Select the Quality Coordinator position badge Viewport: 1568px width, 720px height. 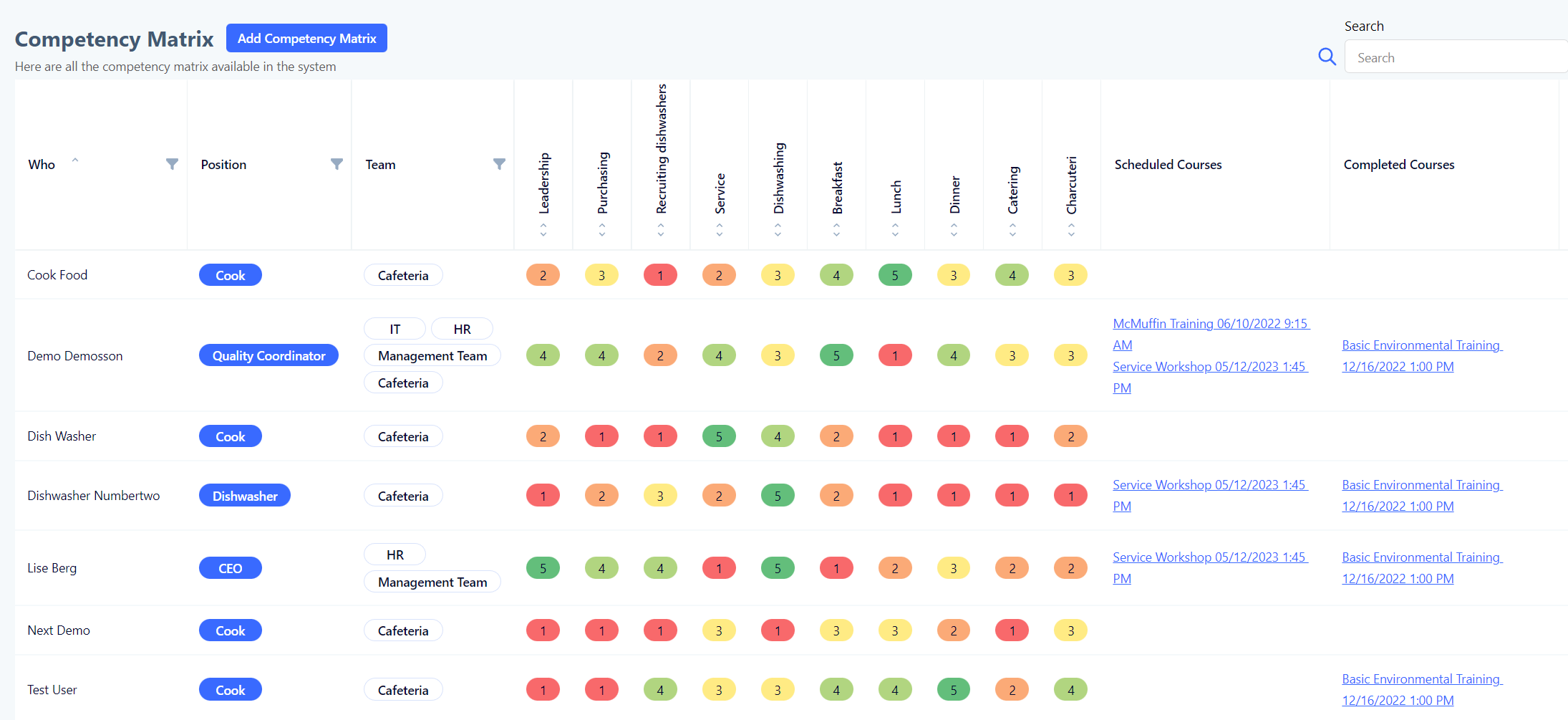(268, 356)
